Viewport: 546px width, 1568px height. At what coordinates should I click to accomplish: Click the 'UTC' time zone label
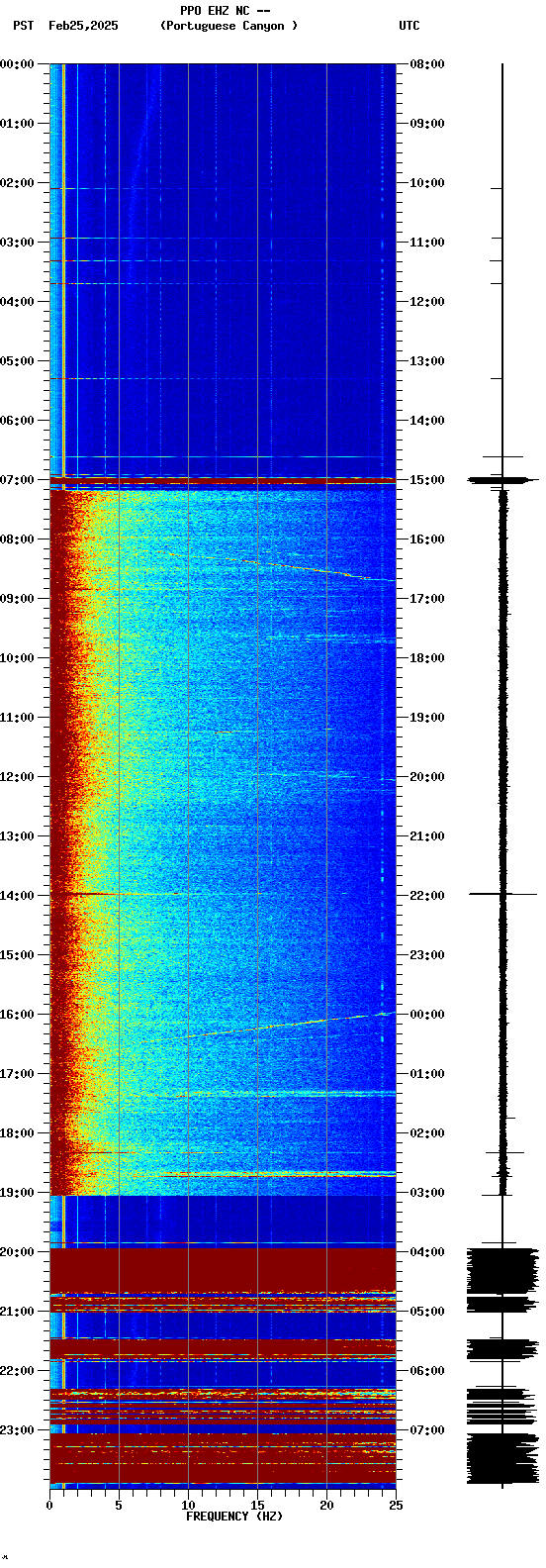coord(409,26)
